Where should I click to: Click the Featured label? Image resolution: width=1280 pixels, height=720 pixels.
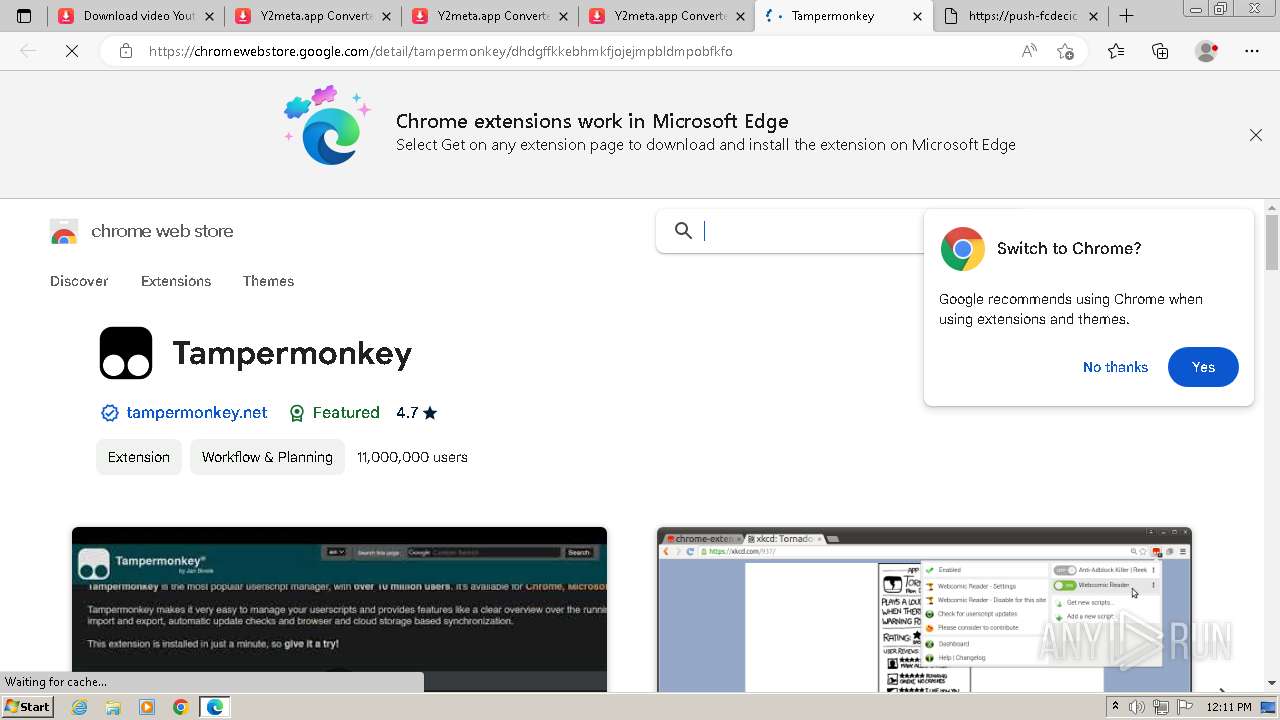[346, 412]
